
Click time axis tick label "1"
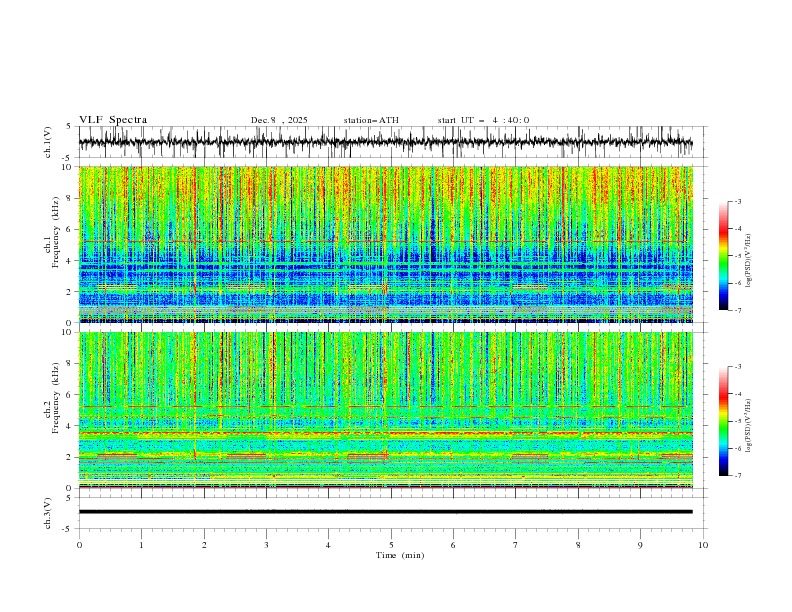[141, 545]
